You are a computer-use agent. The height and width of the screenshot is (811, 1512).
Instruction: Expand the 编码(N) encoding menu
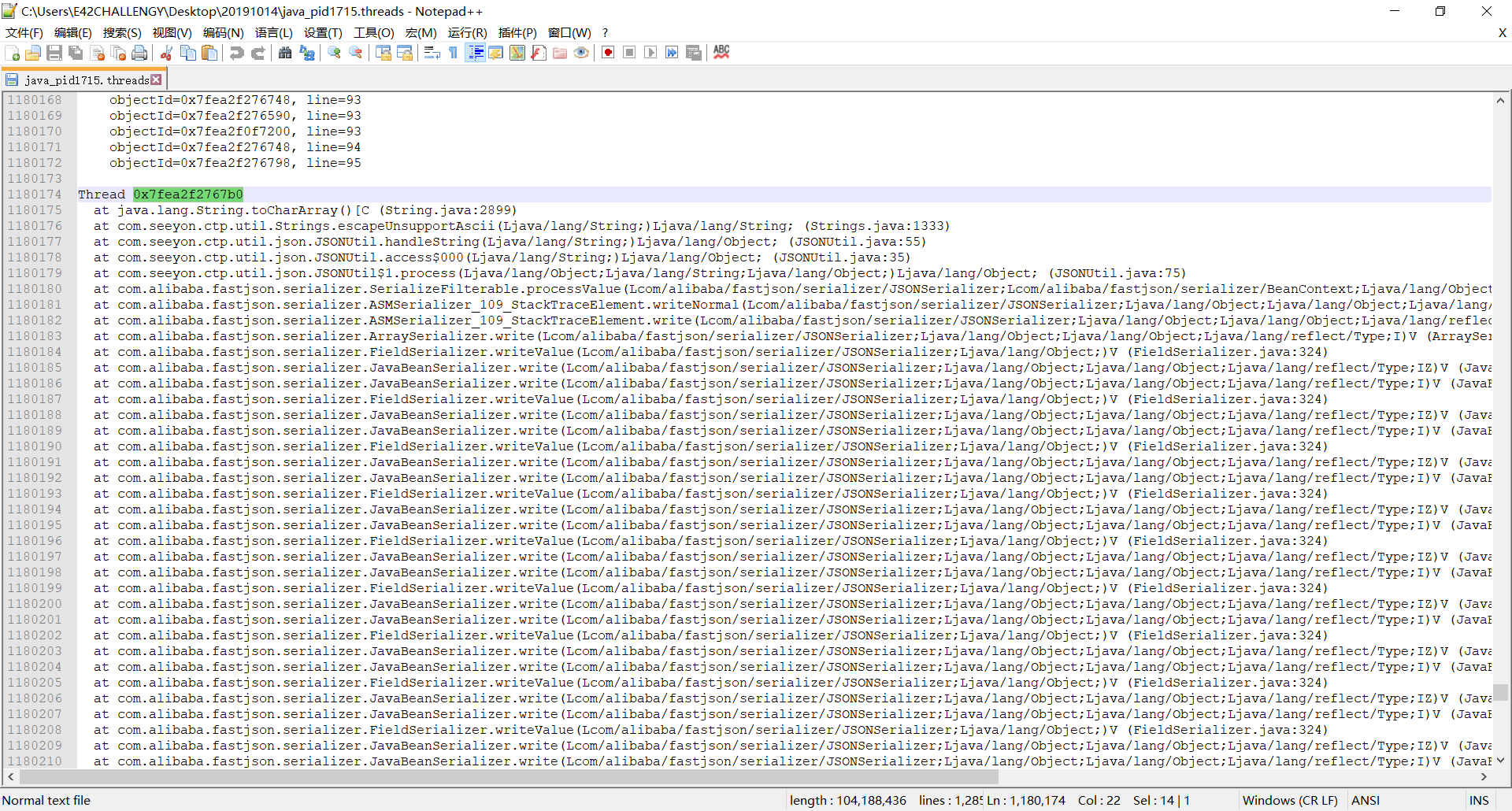click(x=223, y=32)
